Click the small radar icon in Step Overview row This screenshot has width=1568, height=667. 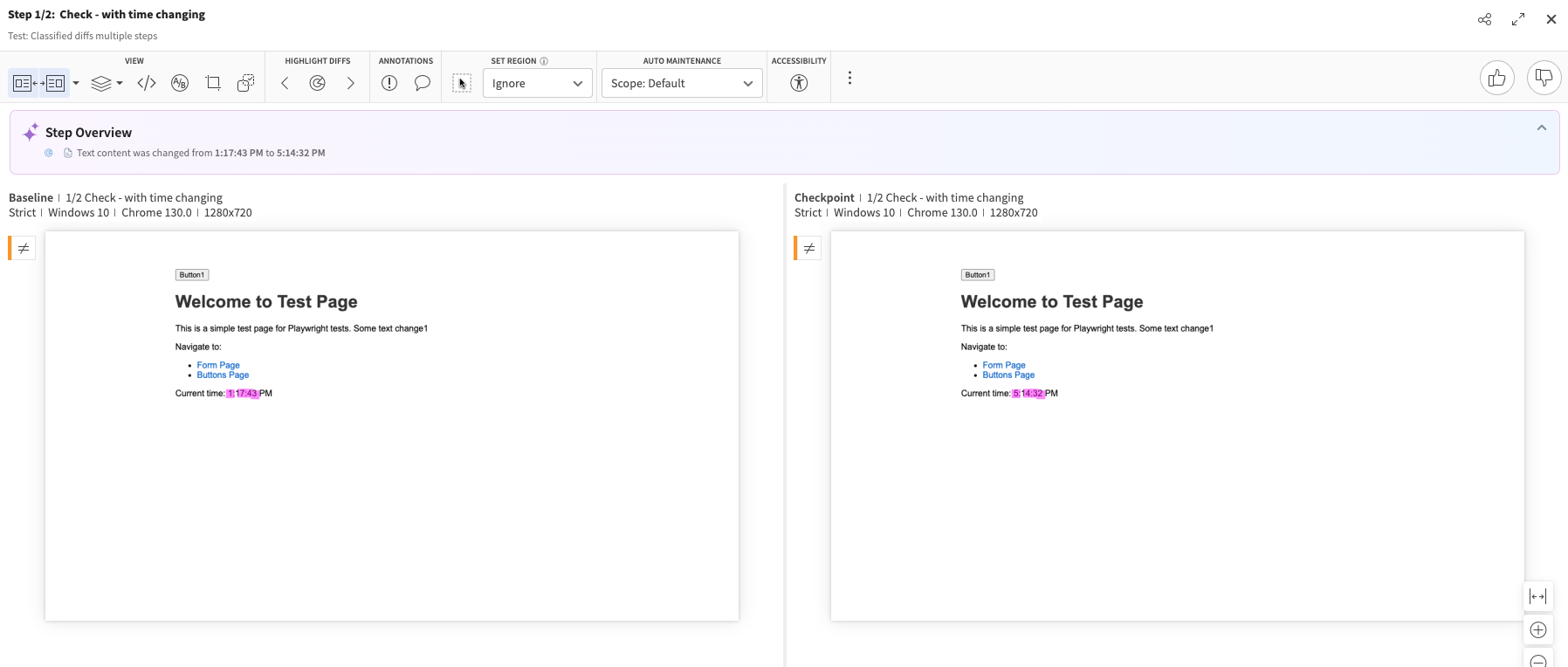[x=49, y=153]
